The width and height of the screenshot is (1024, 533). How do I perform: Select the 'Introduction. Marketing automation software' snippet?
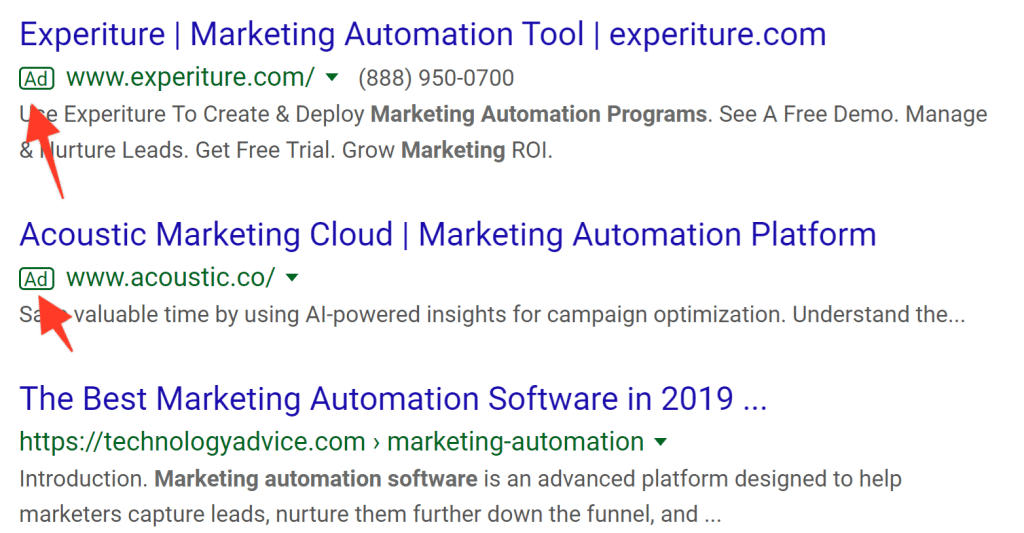coord(460,496)
